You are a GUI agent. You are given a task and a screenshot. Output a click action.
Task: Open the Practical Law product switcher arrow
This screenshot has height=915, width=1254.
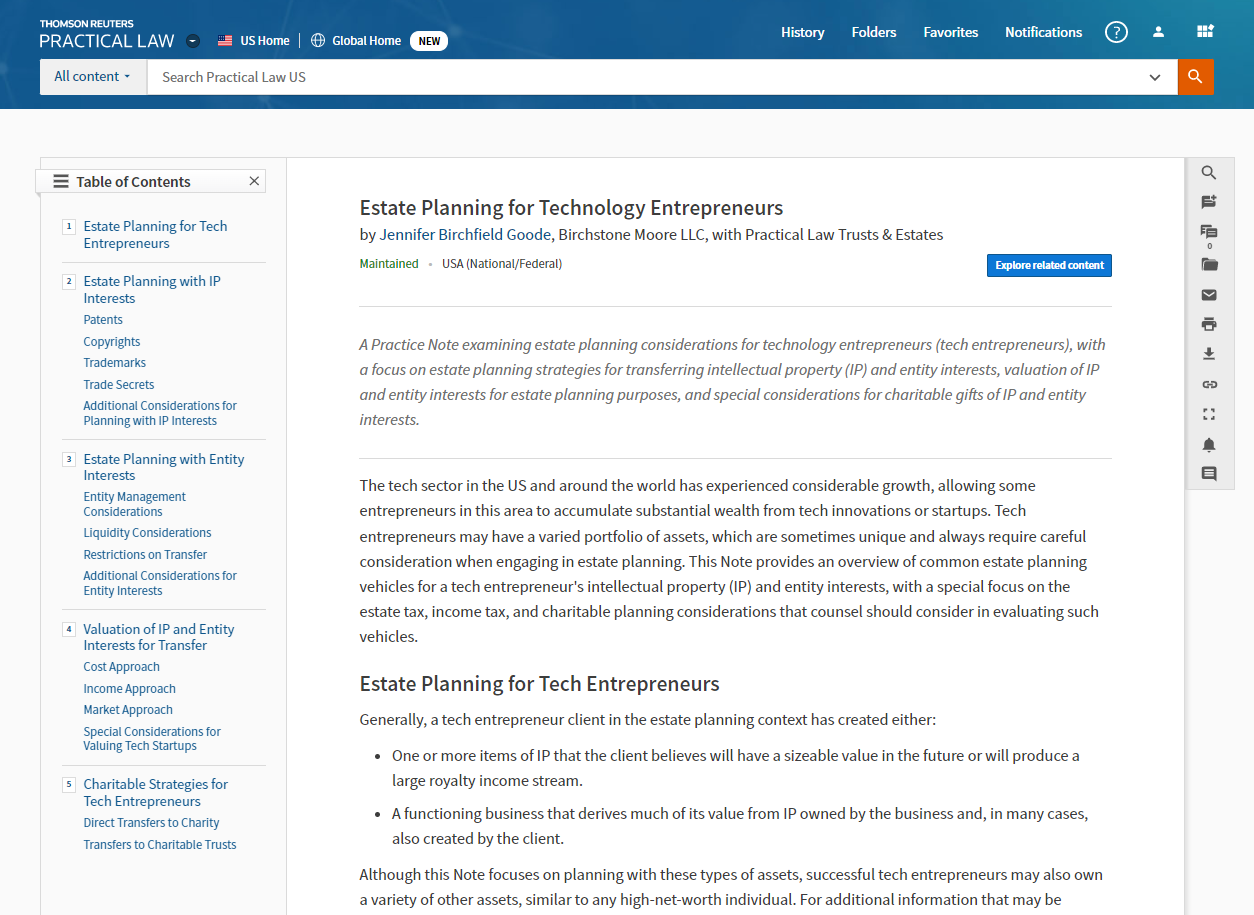[x=193, y=41]
